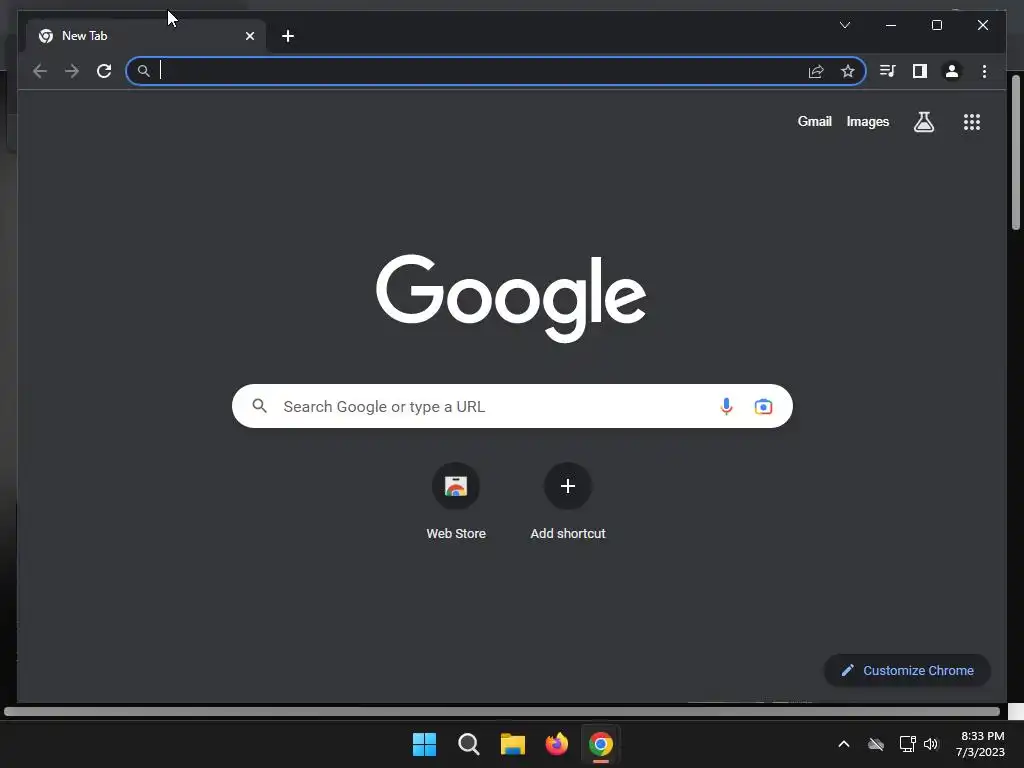Open the clock showing 8:33 PM
The image size is (1024, 768).
[980, 744]
